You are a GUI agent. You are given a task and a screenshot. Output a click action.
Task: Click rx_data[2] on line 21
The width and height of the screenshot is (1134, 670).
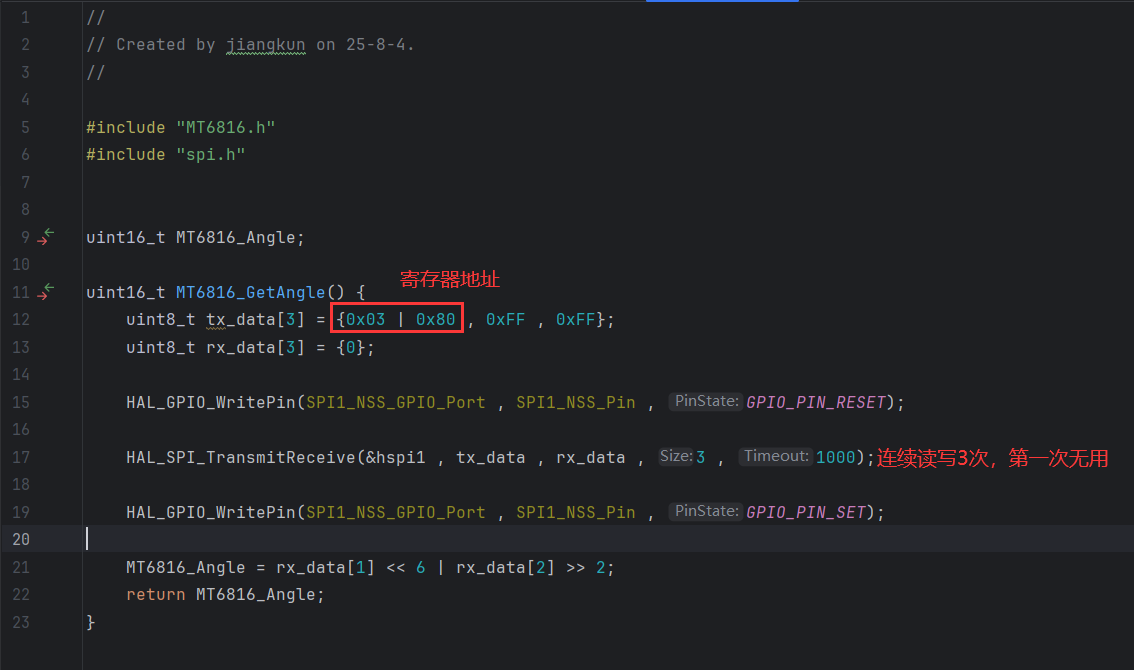pos(506,567)
